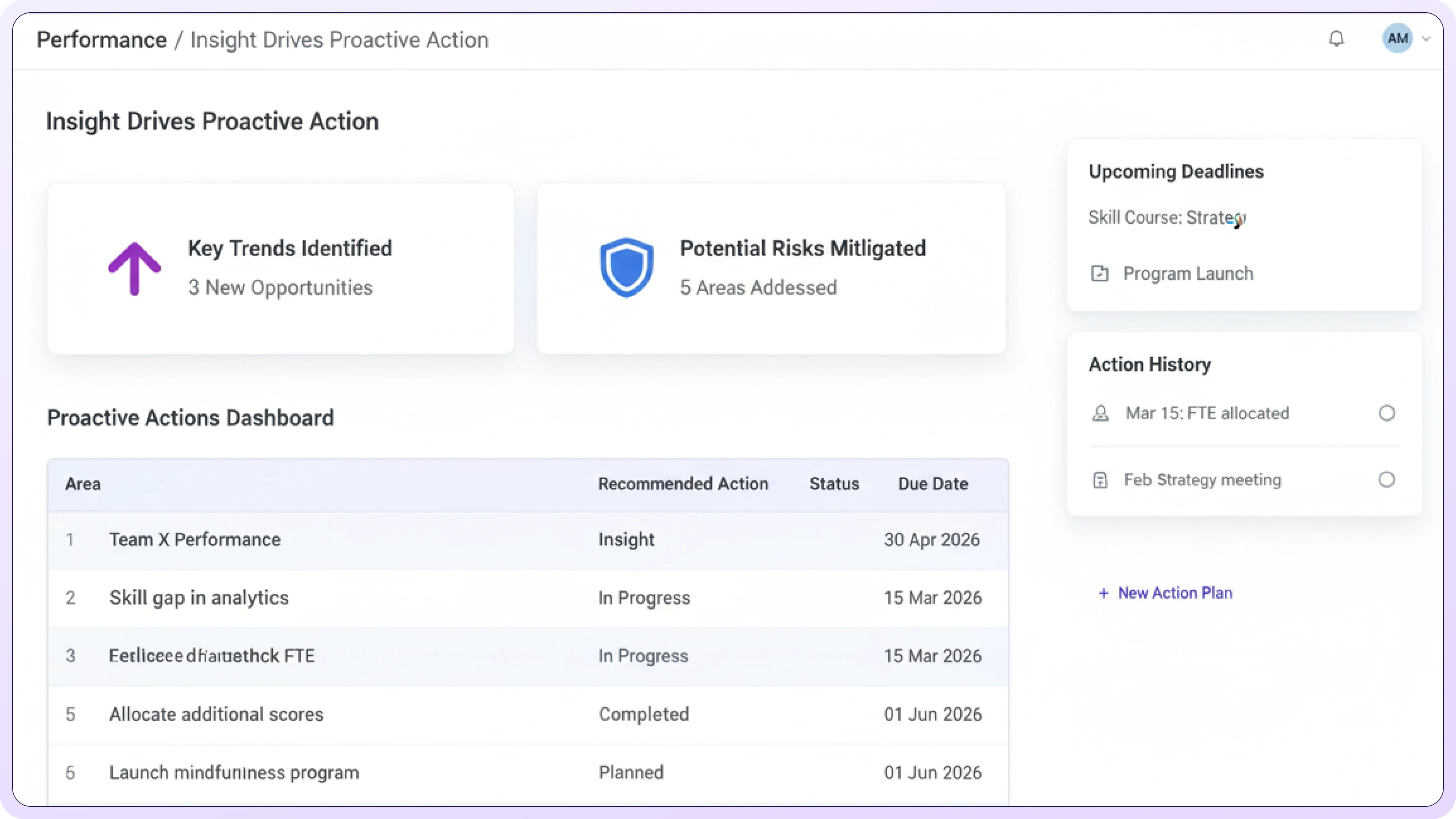The width and height of the screenshot is (1456, 819).
Task: Click the notification bell icon
Action: [x=1336, y=39]
